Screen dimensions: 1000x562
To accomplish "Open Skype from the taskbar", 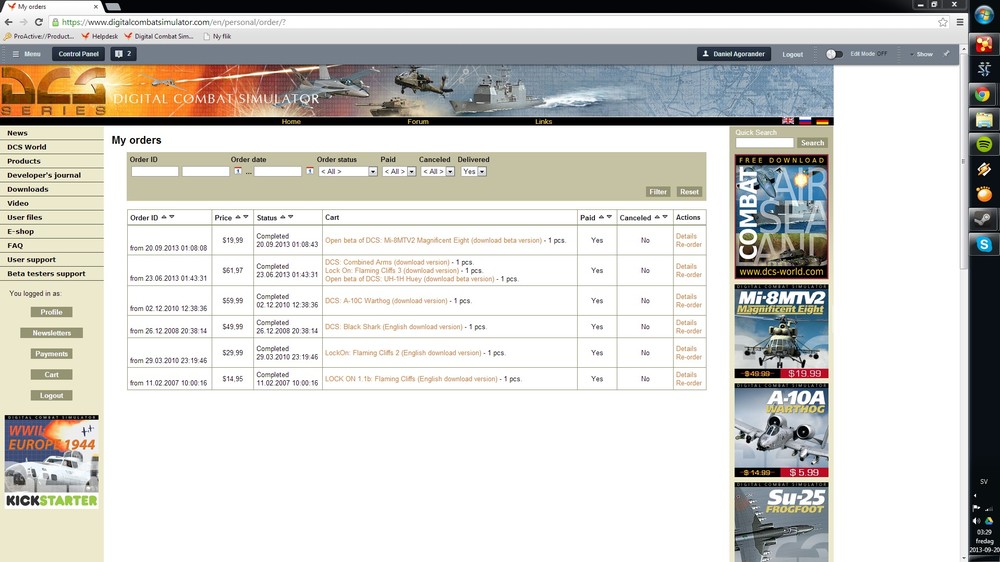I will pos(984,244).
